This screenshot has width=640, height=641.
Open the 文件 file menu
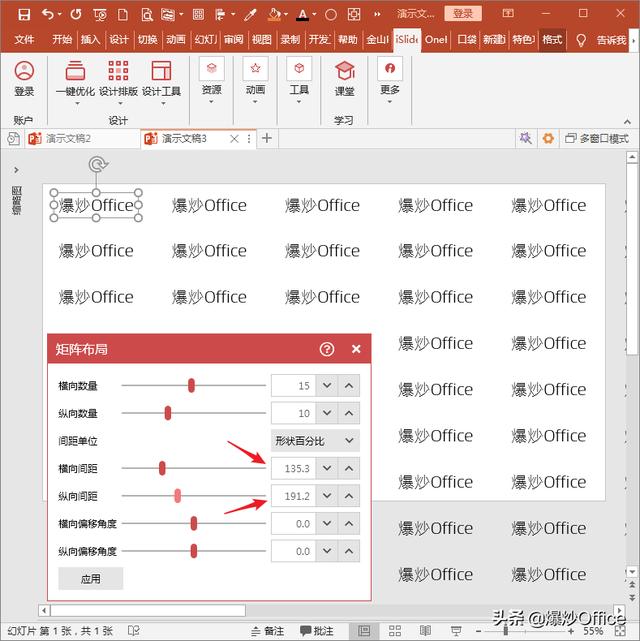point(24,40)
